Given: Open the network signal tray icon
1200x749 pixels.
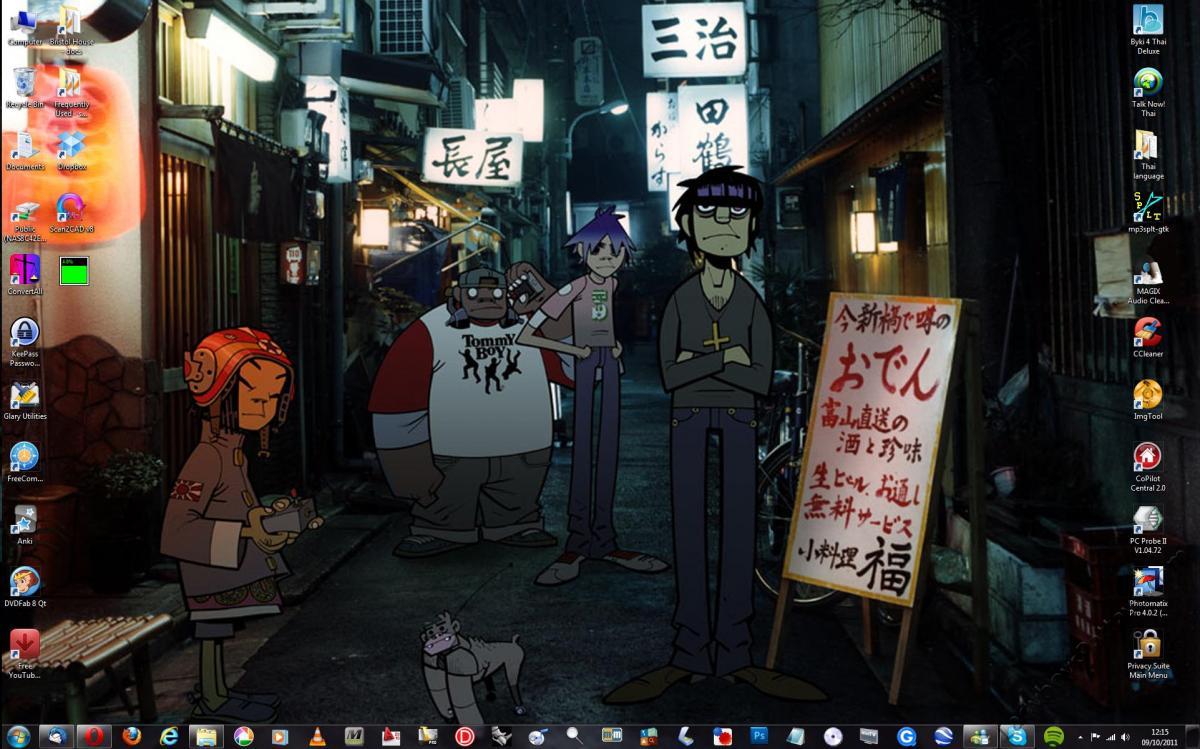Looking at the screenshot, I should [x=1111, y=737].
